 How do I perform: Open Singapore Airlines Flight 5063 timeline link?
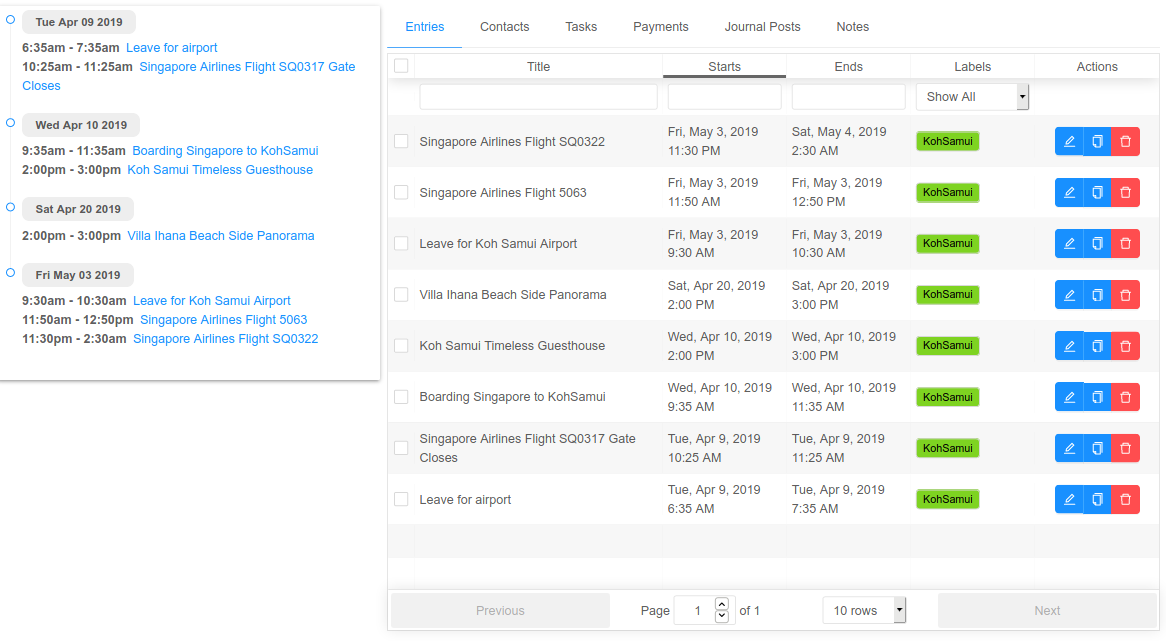[223, 320]
